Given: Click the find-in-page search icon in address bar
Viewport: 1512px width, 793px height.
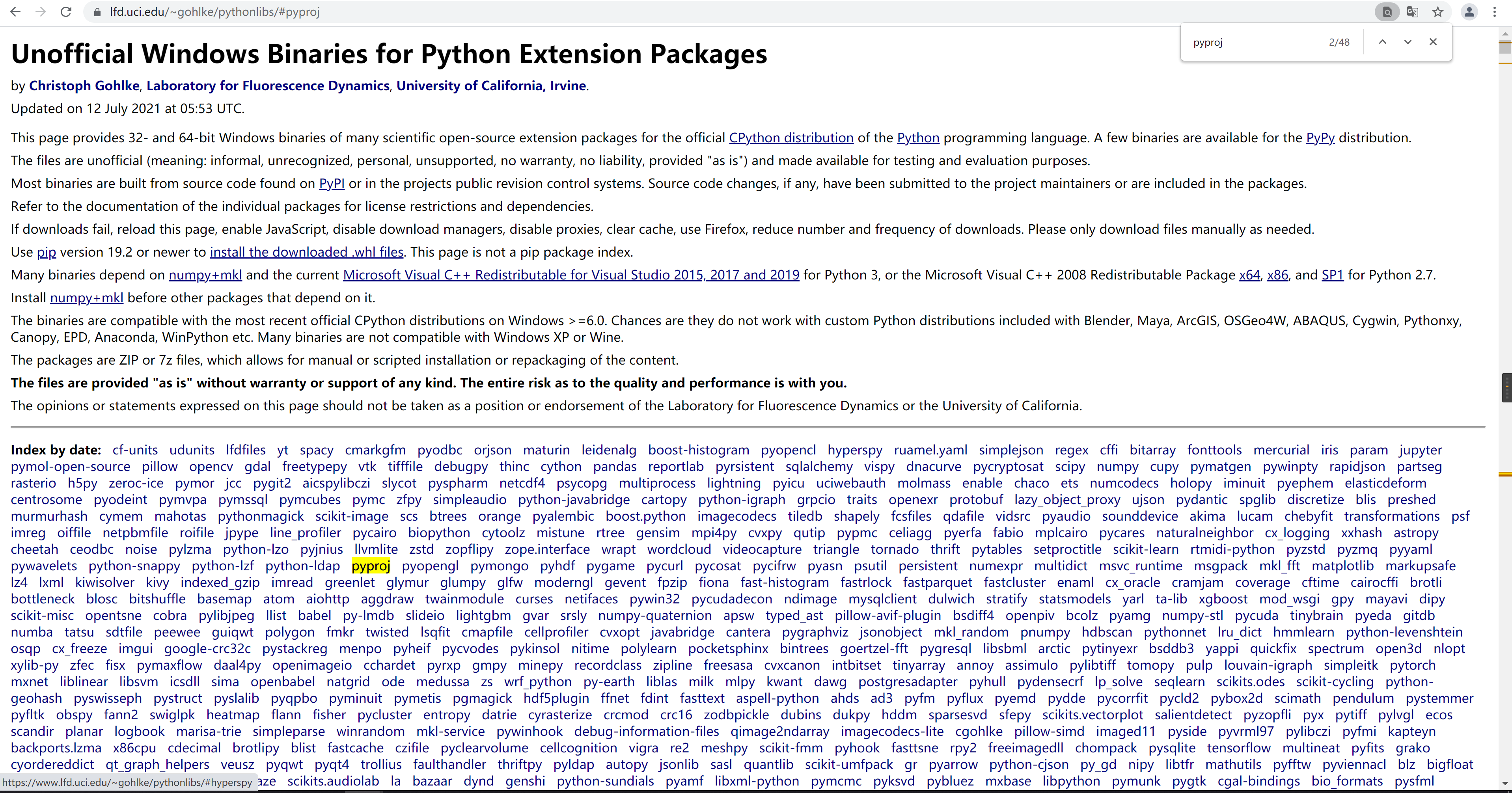Looking at the screenshot, I should [x=1387, y=12].
